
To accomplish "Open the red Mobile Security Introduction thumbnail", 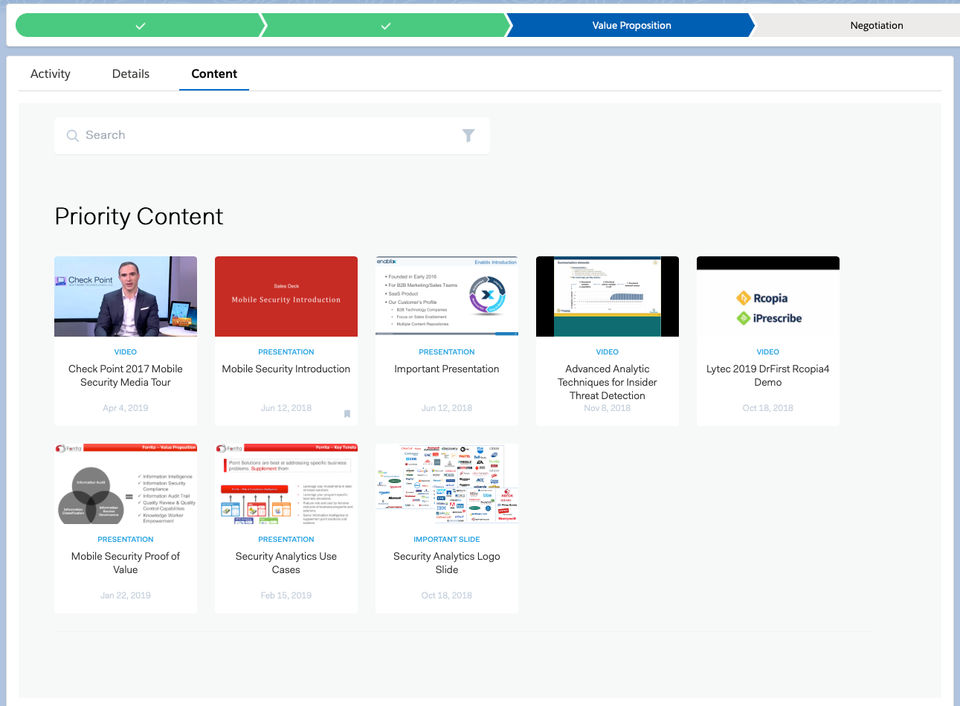I will click(286, 296).
